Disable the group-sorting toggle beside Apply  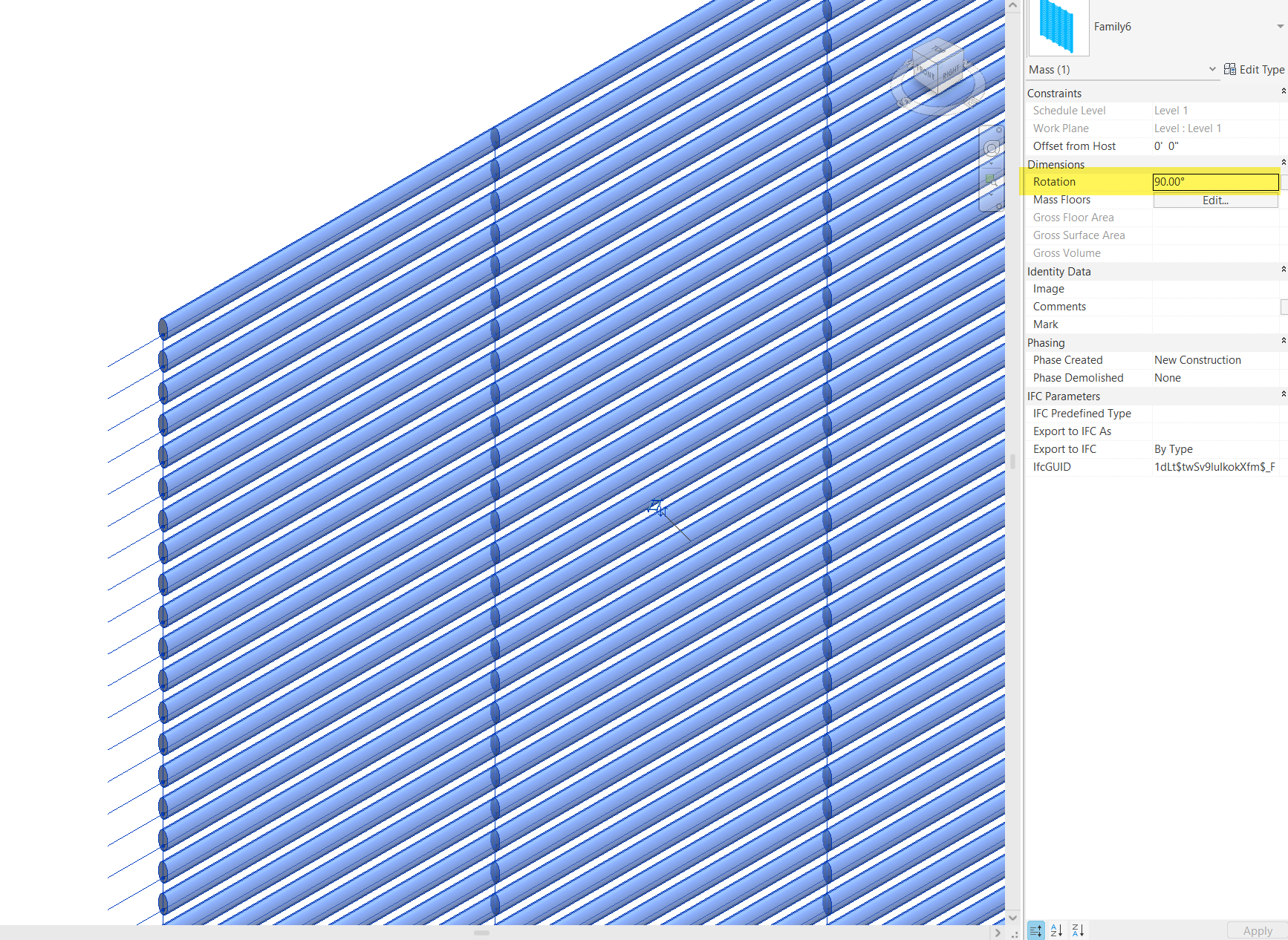(x=1036, y=930)
